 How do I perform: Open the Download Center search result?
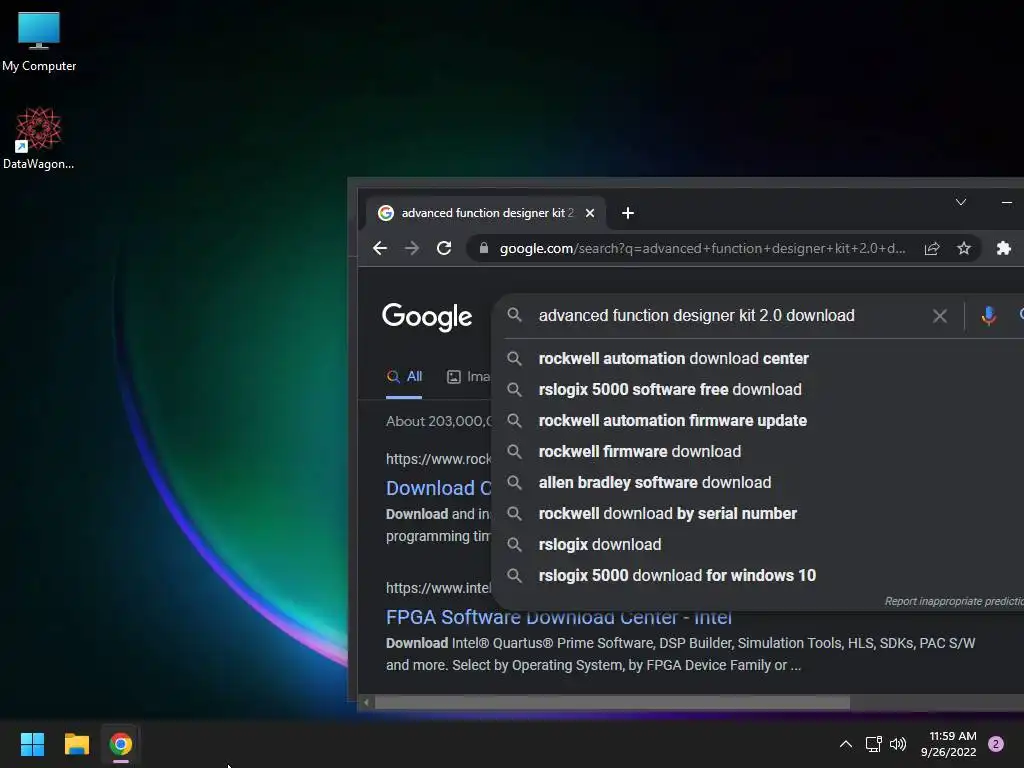[438, 488]
